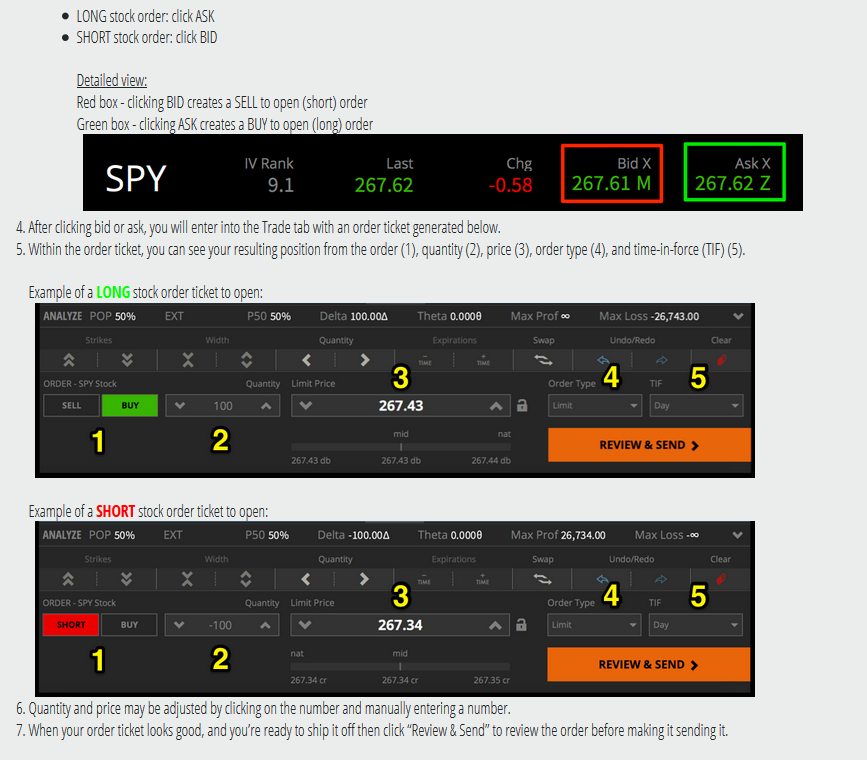The width and height of the screenshot is (867, 760).
Task: Collapse long ticket using chevron beside Max Loss -26,743.00
Action: coord(738,316)
